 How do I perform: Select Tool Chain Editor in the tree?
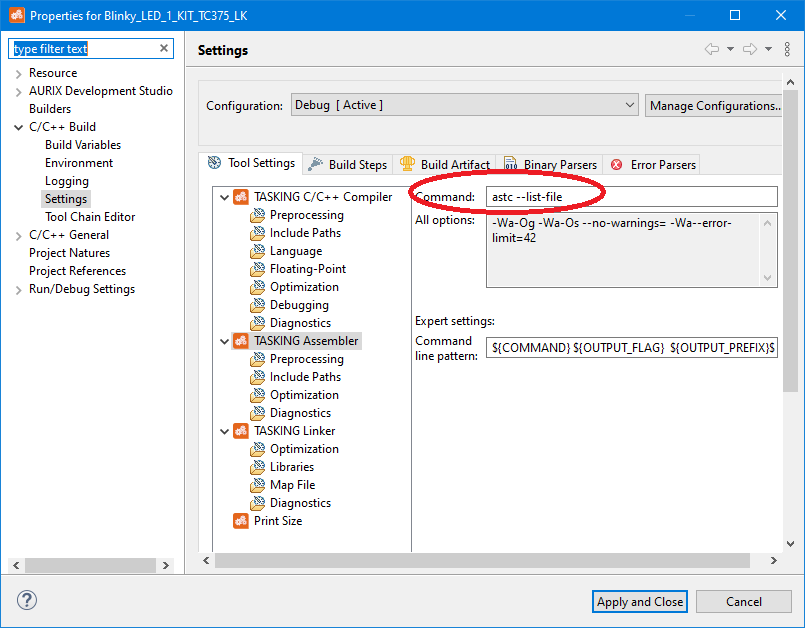pyautogui.click(x=90, y=217)
